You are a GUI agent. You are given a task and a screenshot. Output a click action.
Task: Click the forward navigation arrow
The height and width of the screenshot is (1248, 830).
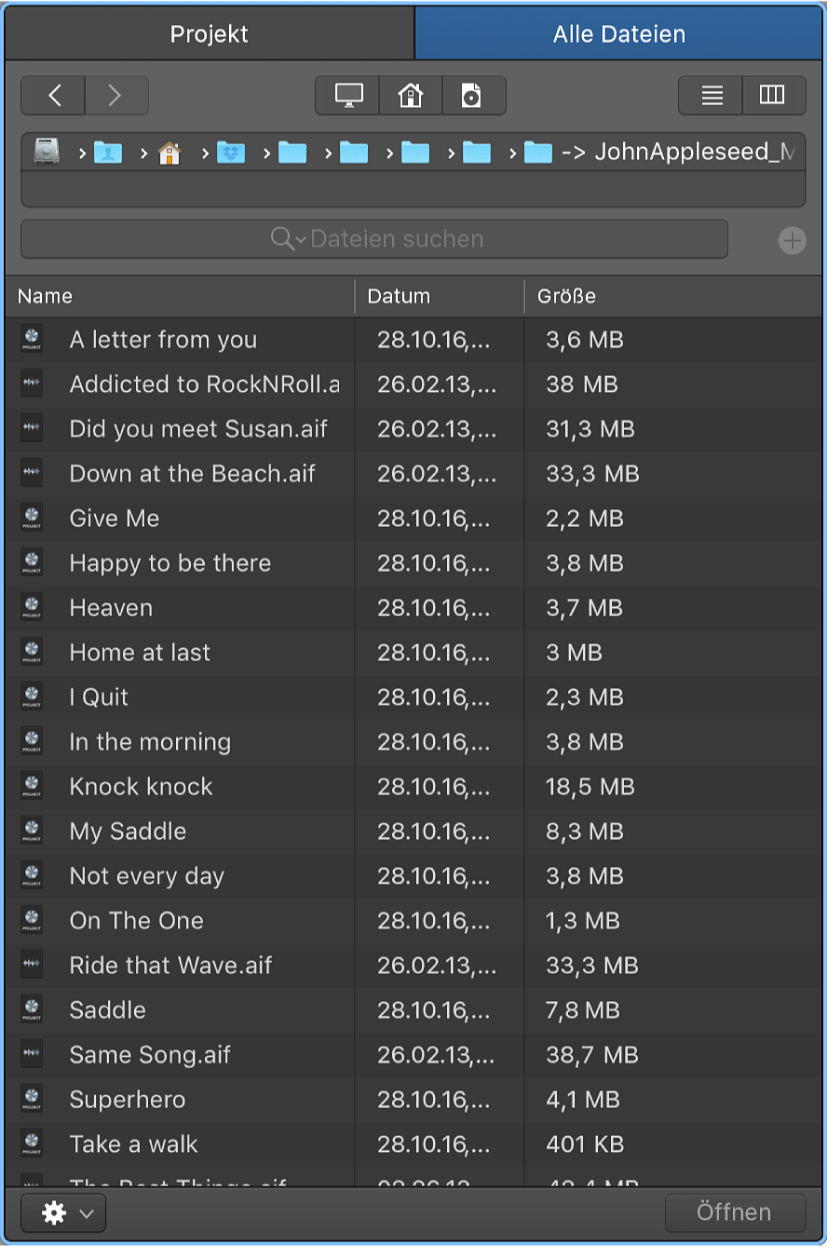tap(116, 96)
